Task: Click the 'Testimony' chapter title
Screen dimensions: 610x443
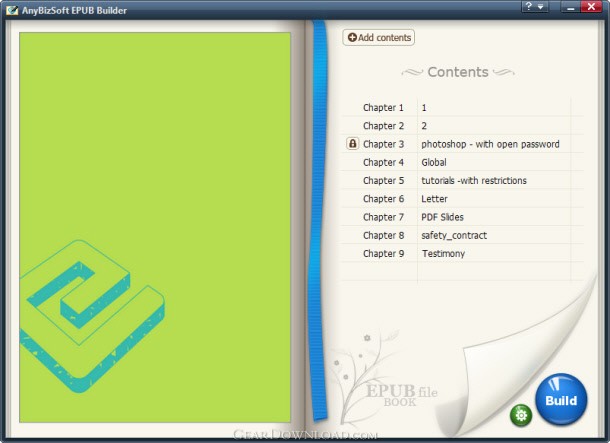Action: [443, 254]
